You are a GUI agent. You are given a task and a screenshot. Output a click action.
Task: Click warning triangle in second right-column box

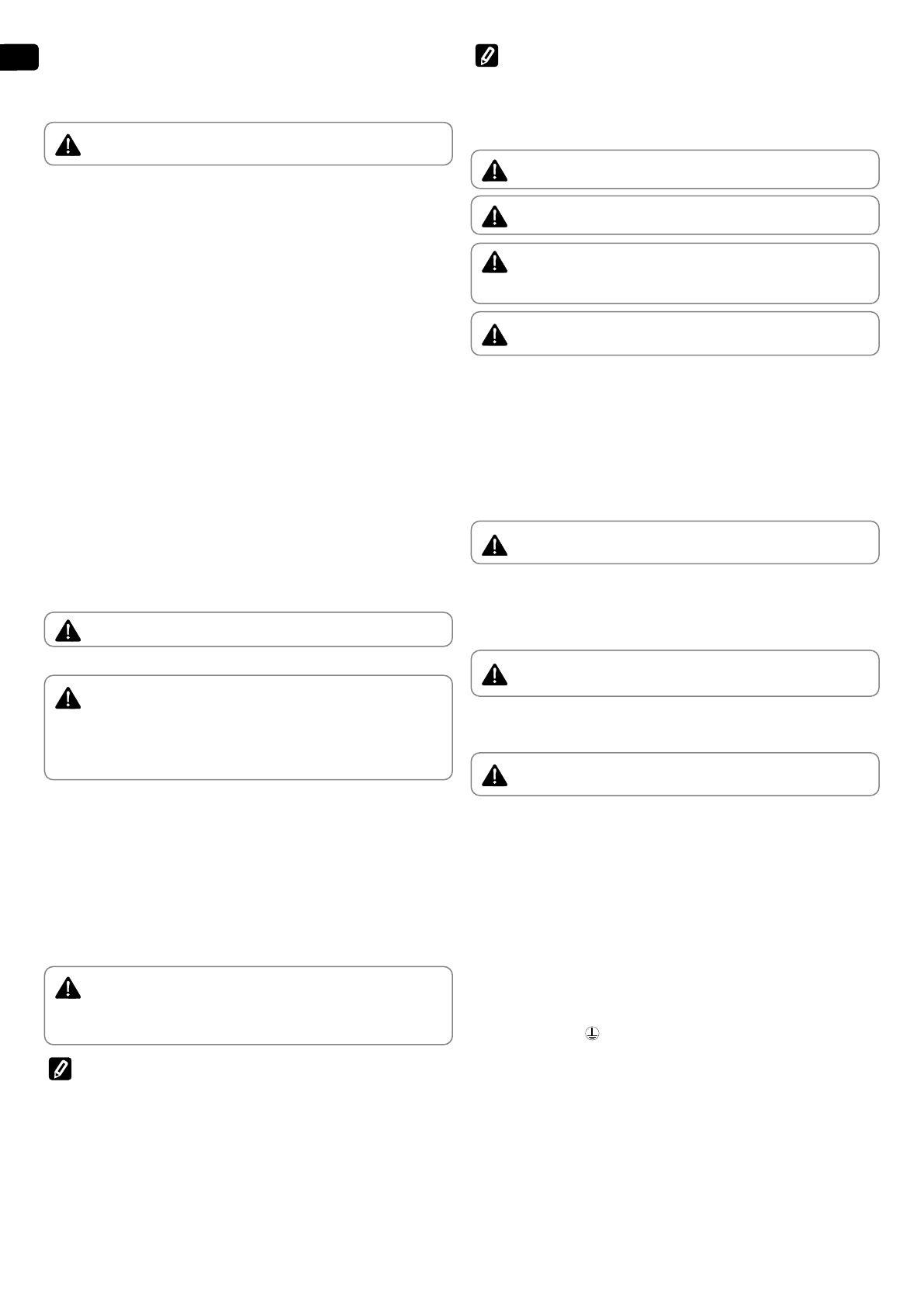click(x=495, y=217)
